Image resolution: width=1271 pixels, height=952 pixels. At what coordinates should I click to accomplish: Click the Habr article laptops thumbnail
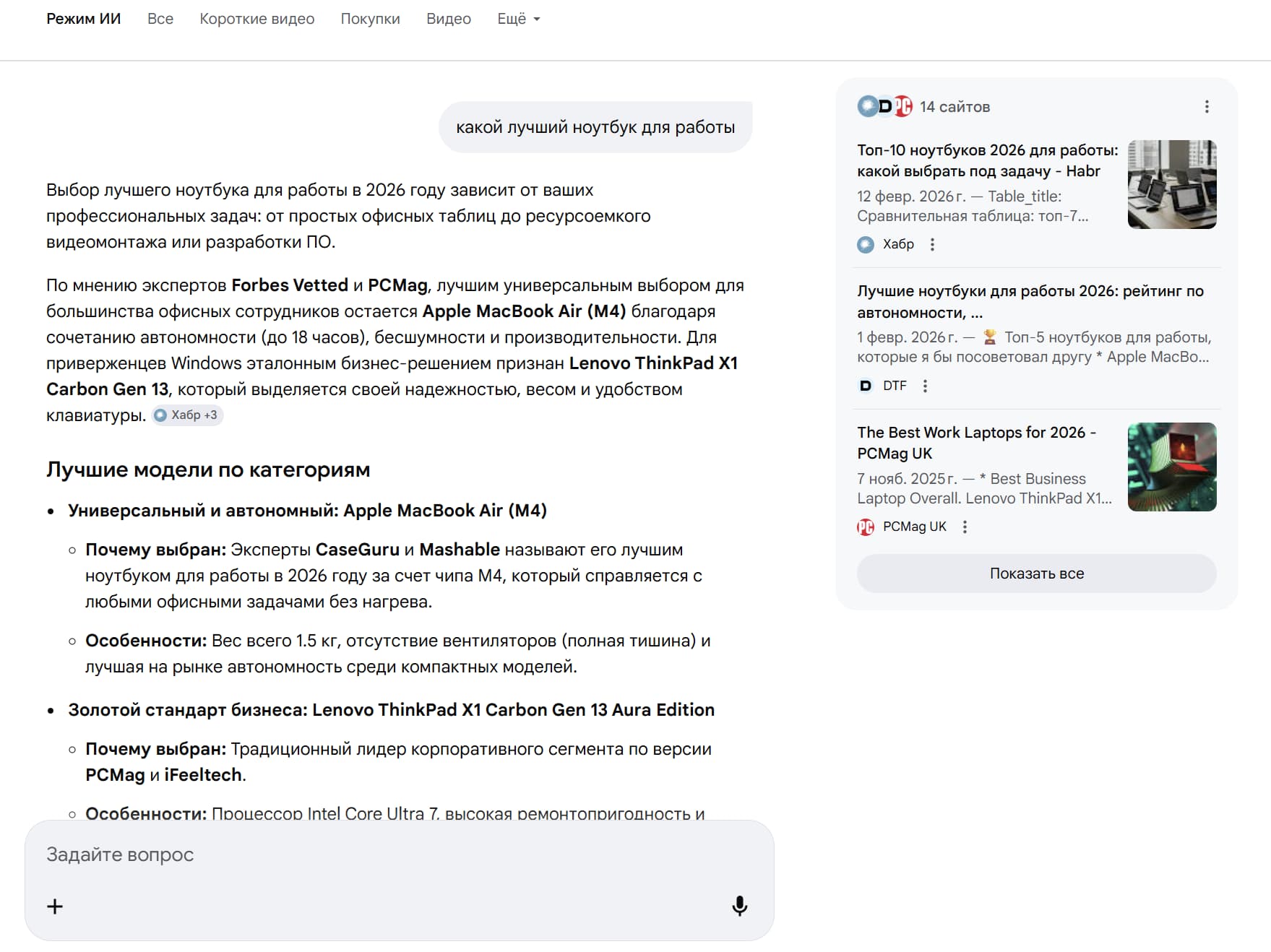(1171, 185)
